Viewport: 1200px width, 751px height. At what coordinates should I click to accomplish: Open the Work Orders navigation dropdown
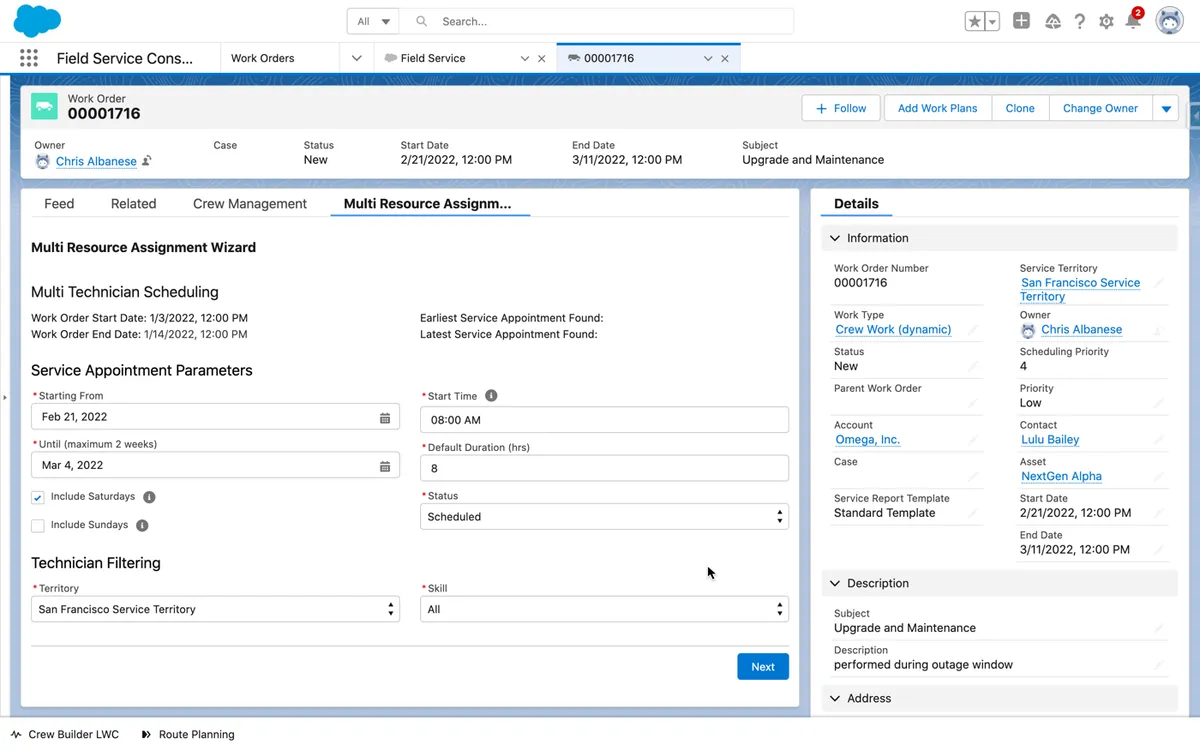(x=356, y=58)
